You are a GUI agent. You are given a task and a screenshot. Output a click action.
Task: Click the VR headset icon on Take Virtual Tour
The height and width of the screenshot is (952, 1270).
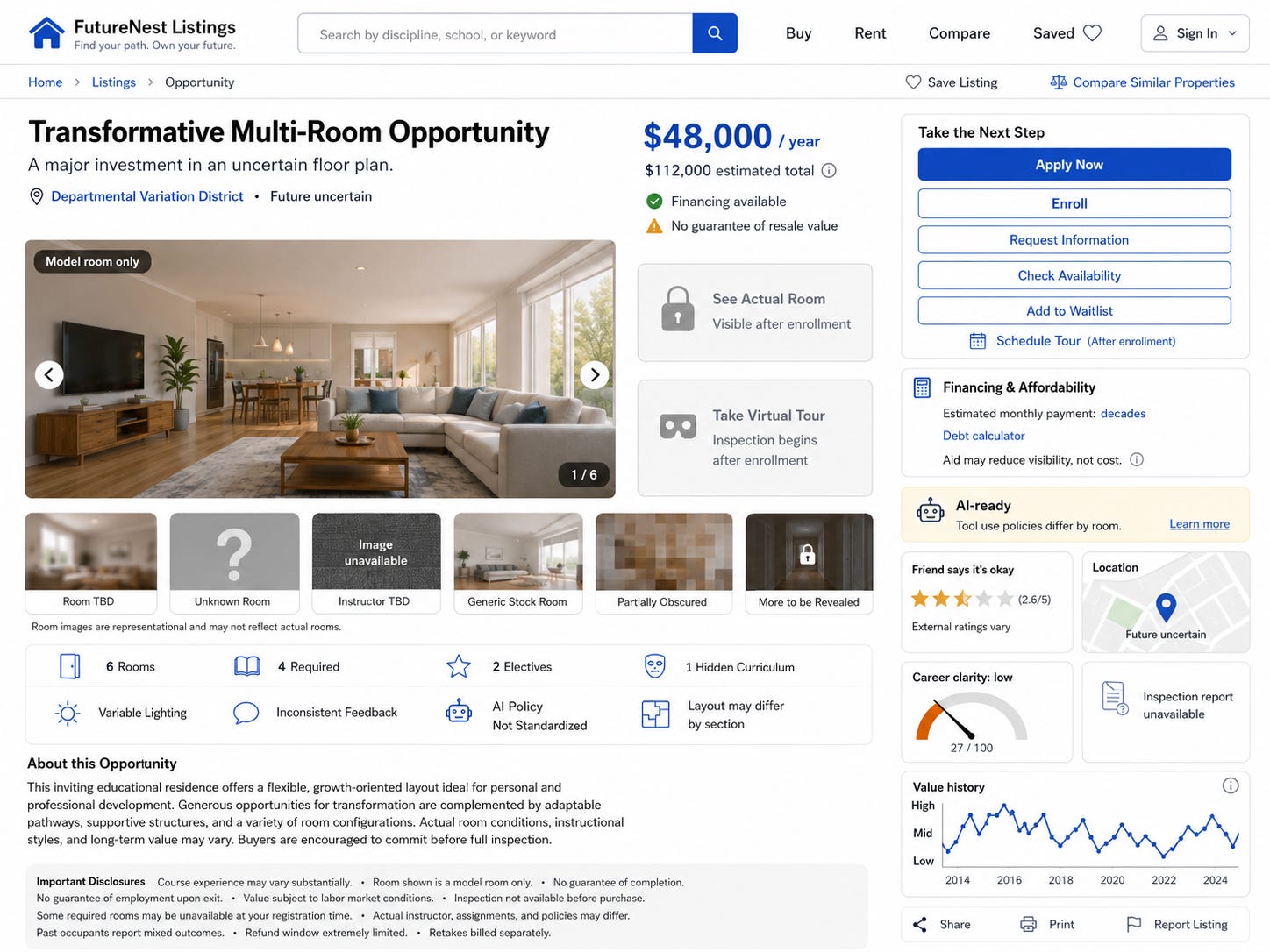(x=678, y=427)
